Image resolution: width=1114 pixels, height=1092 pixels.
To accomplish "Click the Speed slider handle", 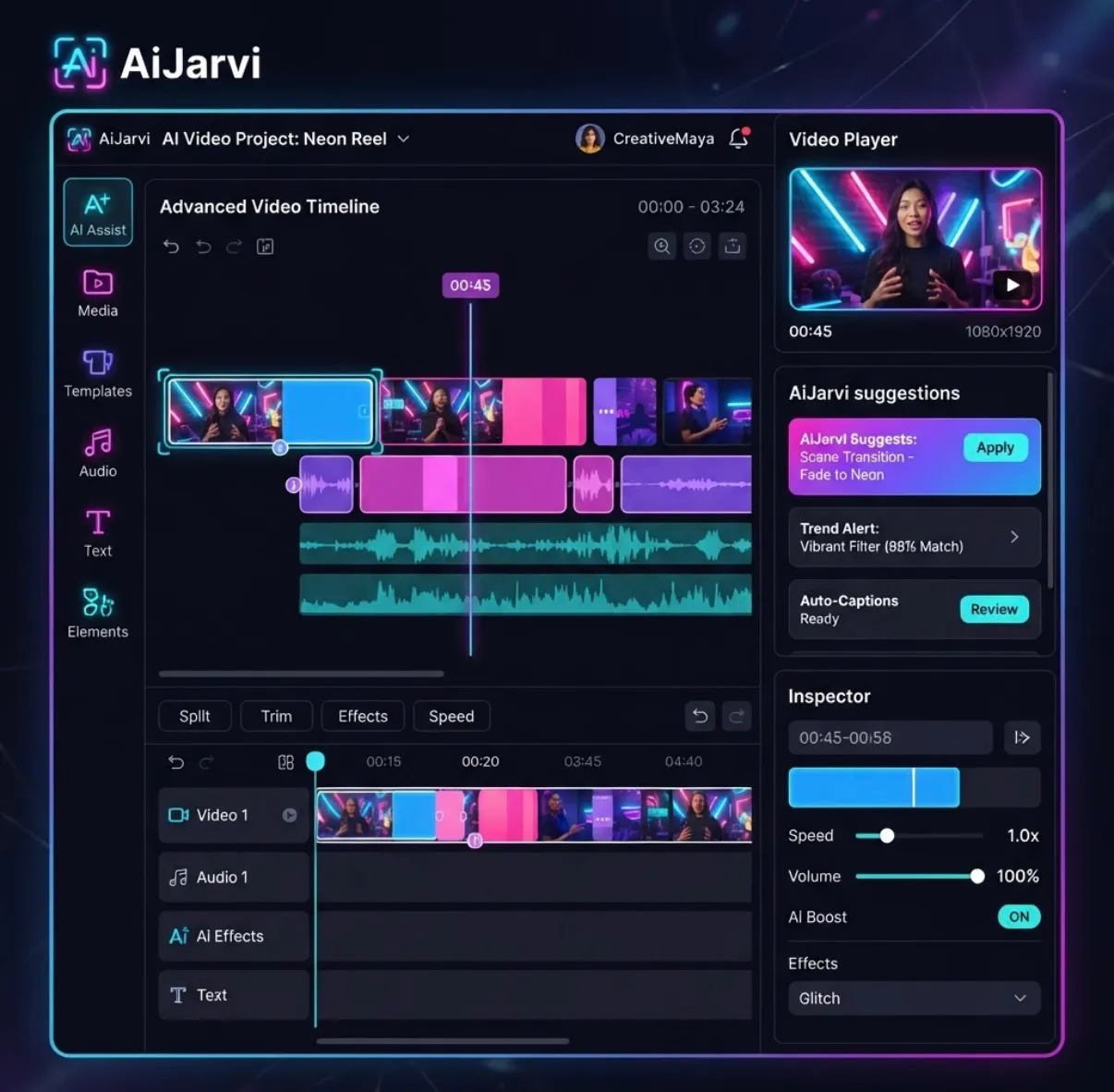I will click(887, 836).
